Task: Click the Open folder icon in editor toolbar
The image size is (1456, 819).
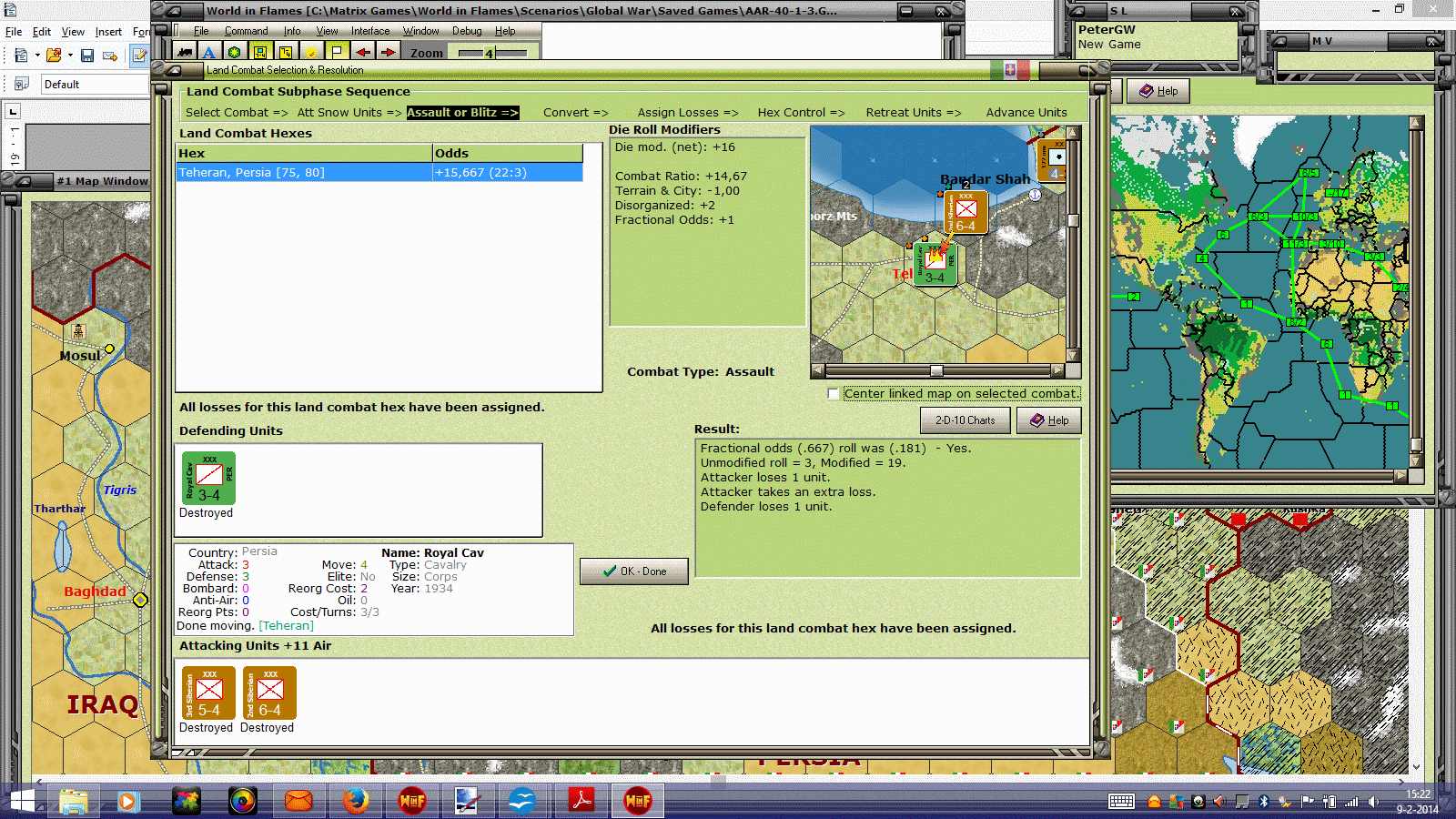Action: pyautogui.click(x=54, y=56)
